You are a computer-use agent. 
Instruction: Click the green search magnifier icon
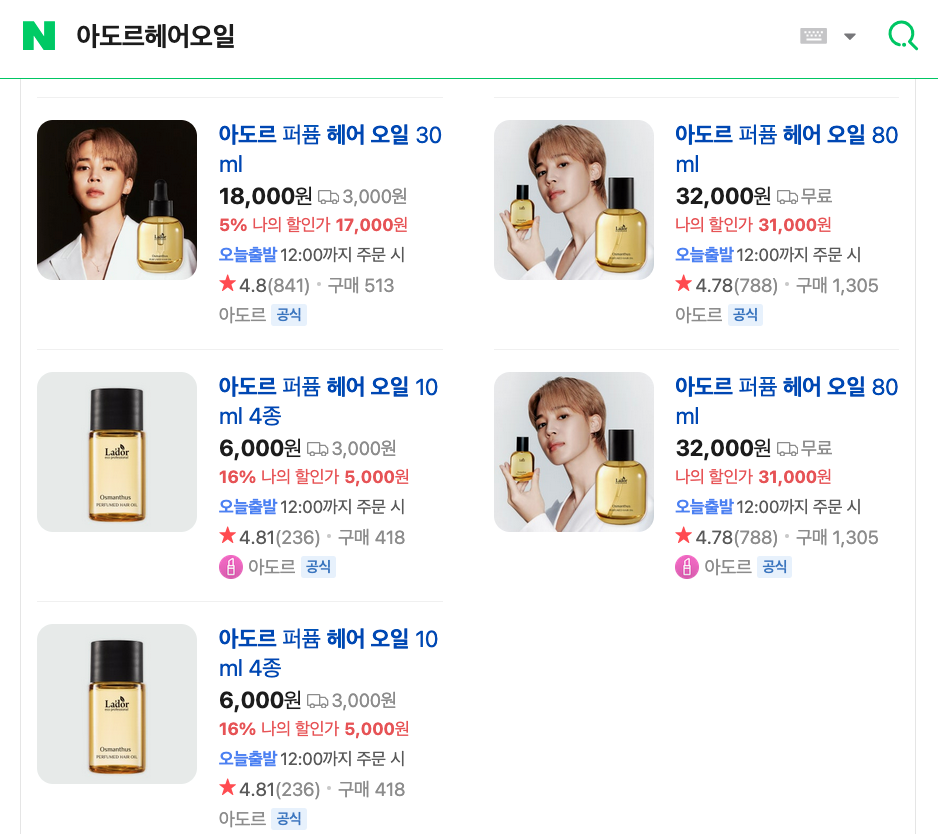[x=903, y=35]
